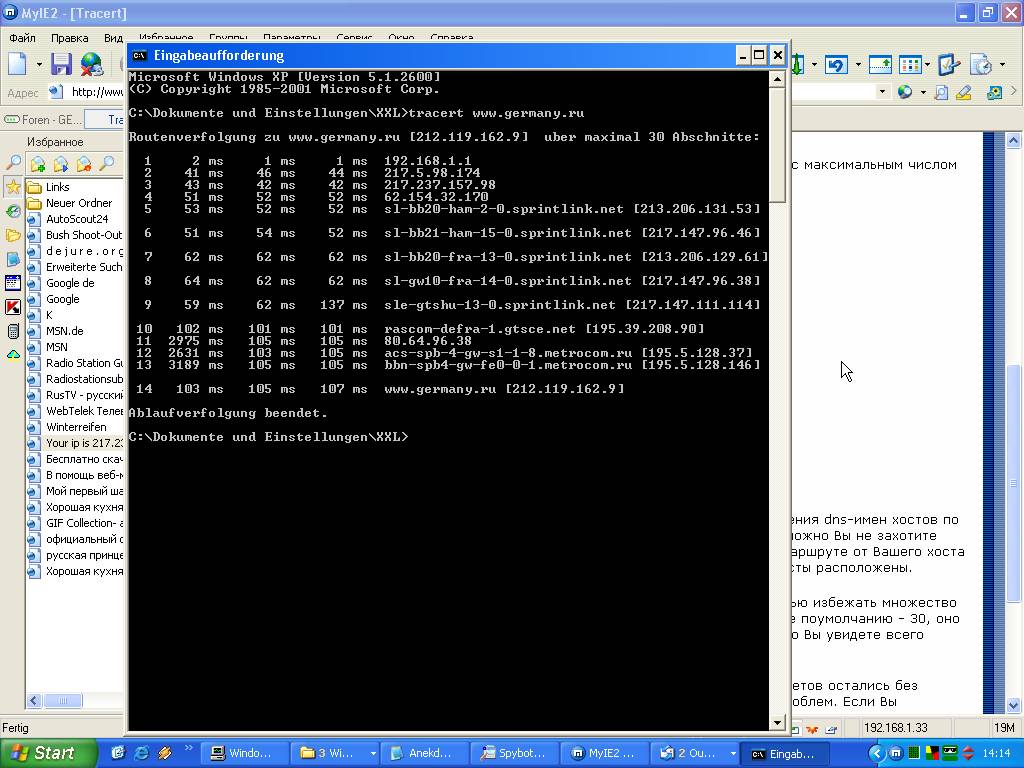Viewport: 1024px width, 768px height.
Task: Click the RusTV - русски favorite
Action: pos(84,395)
